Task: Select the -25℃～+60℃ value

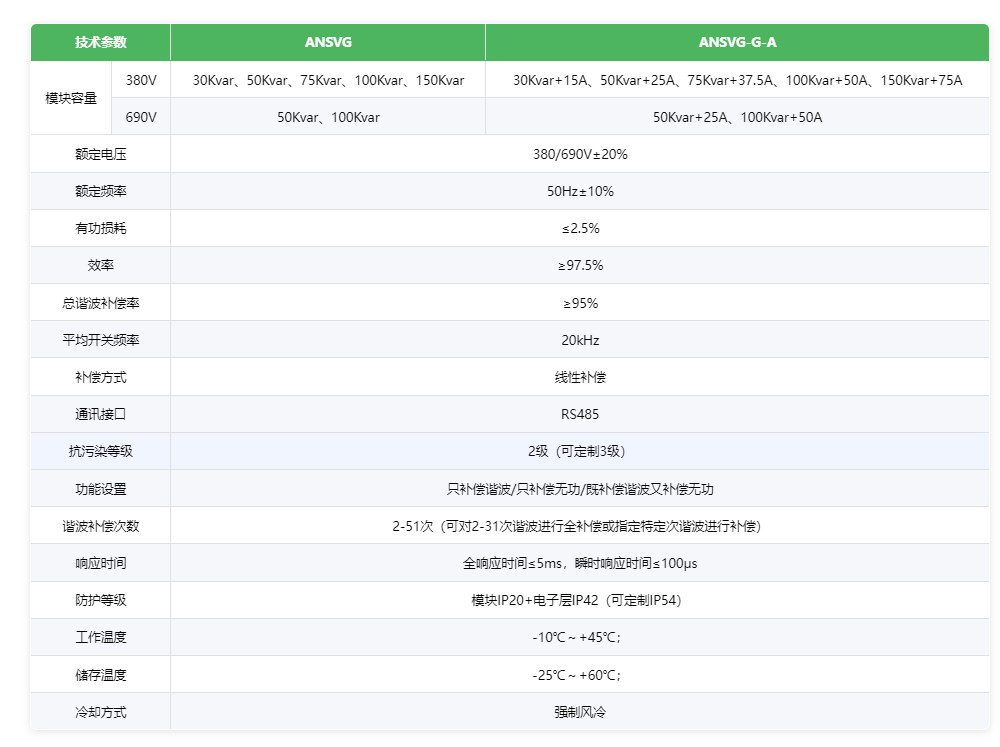Action: click(577, 675)
